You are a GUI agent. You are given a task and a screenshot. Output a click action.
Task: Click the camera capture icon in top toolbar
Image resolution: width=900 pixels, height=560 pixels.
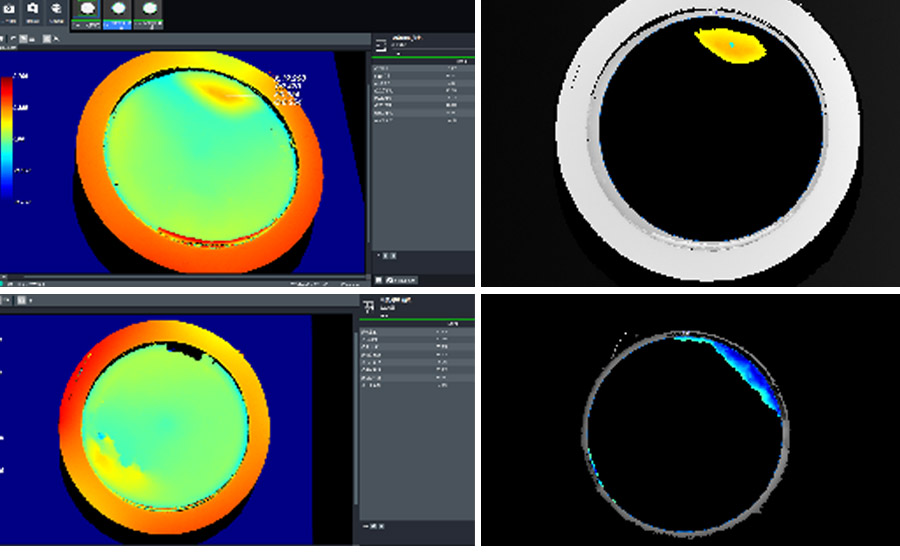tap(8, 9)
